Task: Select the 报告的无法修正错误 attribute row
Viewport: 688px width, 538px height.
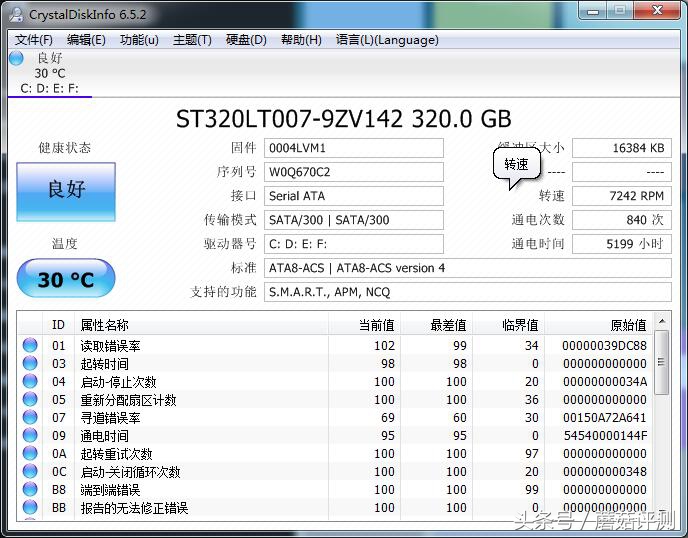Action: tap(336, 507)
